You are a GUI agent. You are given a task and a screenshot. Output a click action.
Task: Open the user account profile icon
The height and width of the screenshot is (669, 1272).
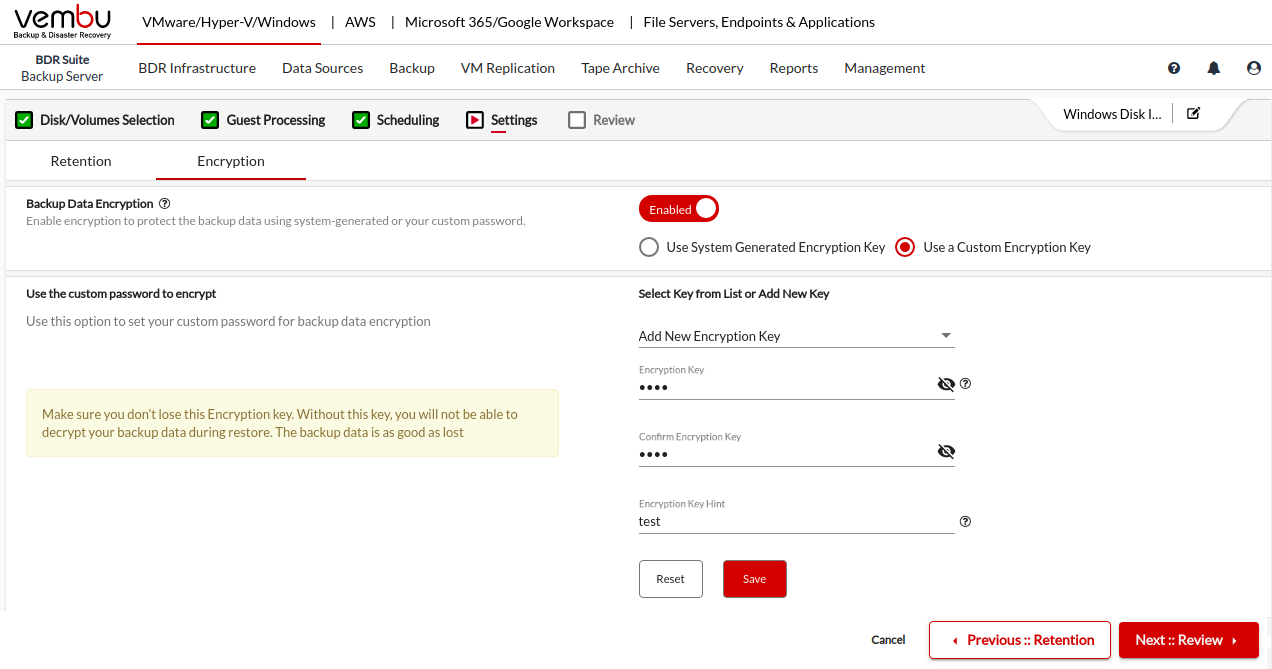(x=1254, y=68)
